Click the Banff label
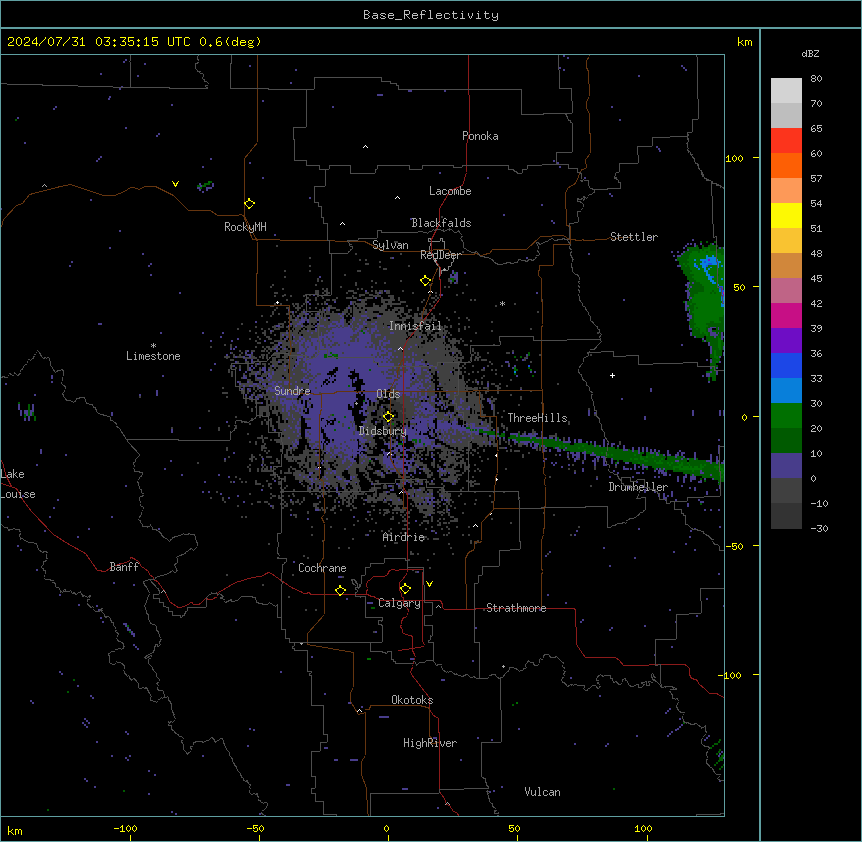The image size is (862, 842). click(x=124, y=567)
